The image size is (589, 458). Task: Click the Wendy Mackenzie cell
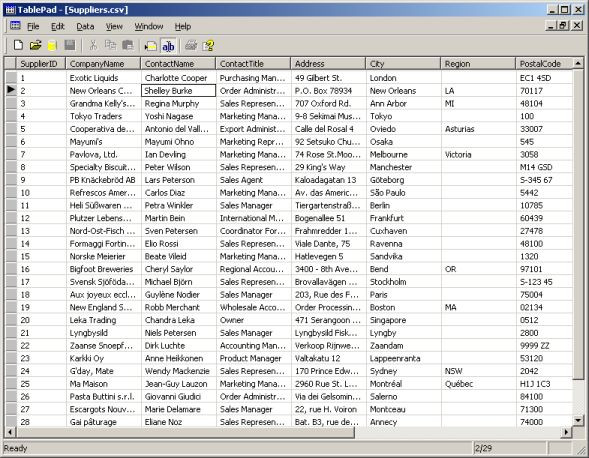pos(178,371)
